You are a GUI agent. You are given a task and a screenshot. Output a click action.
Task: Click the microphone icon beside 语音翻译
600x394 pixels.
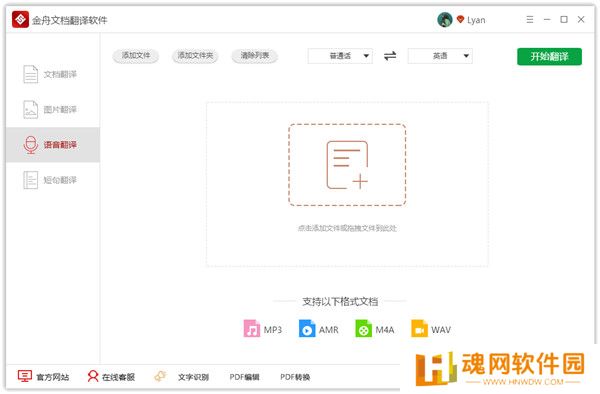[x=31, y=145]
